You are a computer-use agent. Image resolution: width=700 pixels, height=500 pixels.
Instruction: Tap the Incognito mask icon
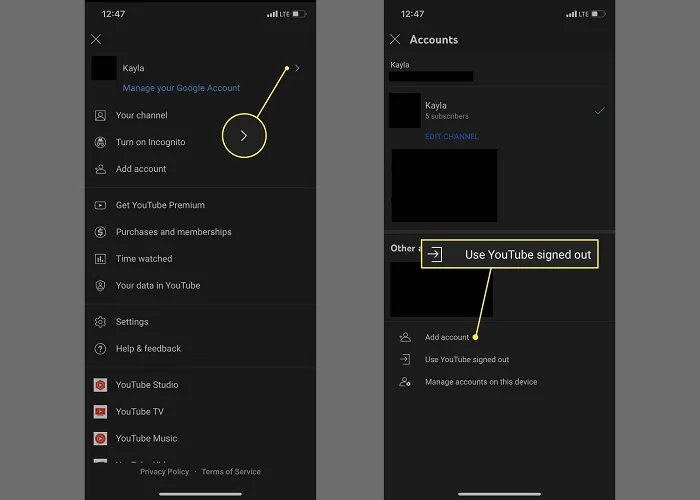pyautogui.click(x=100, y=142)
